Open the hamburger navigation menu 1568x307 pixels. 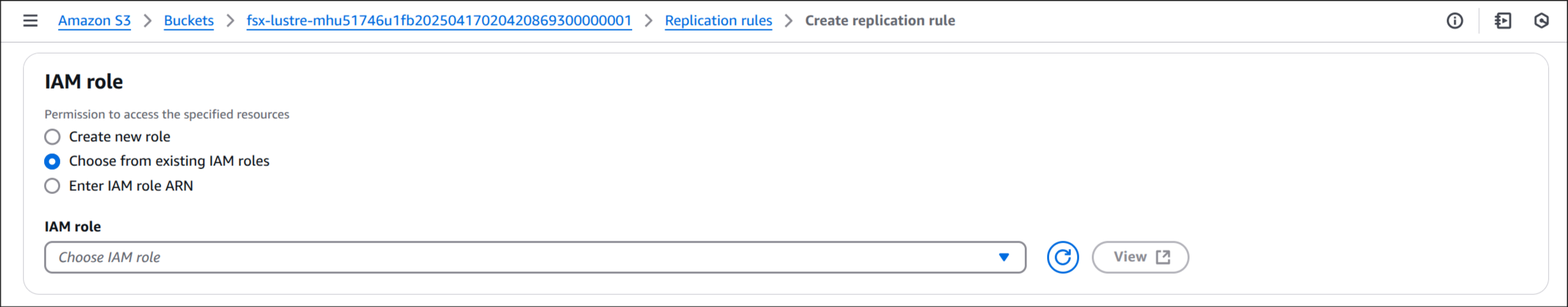point(30,20)
